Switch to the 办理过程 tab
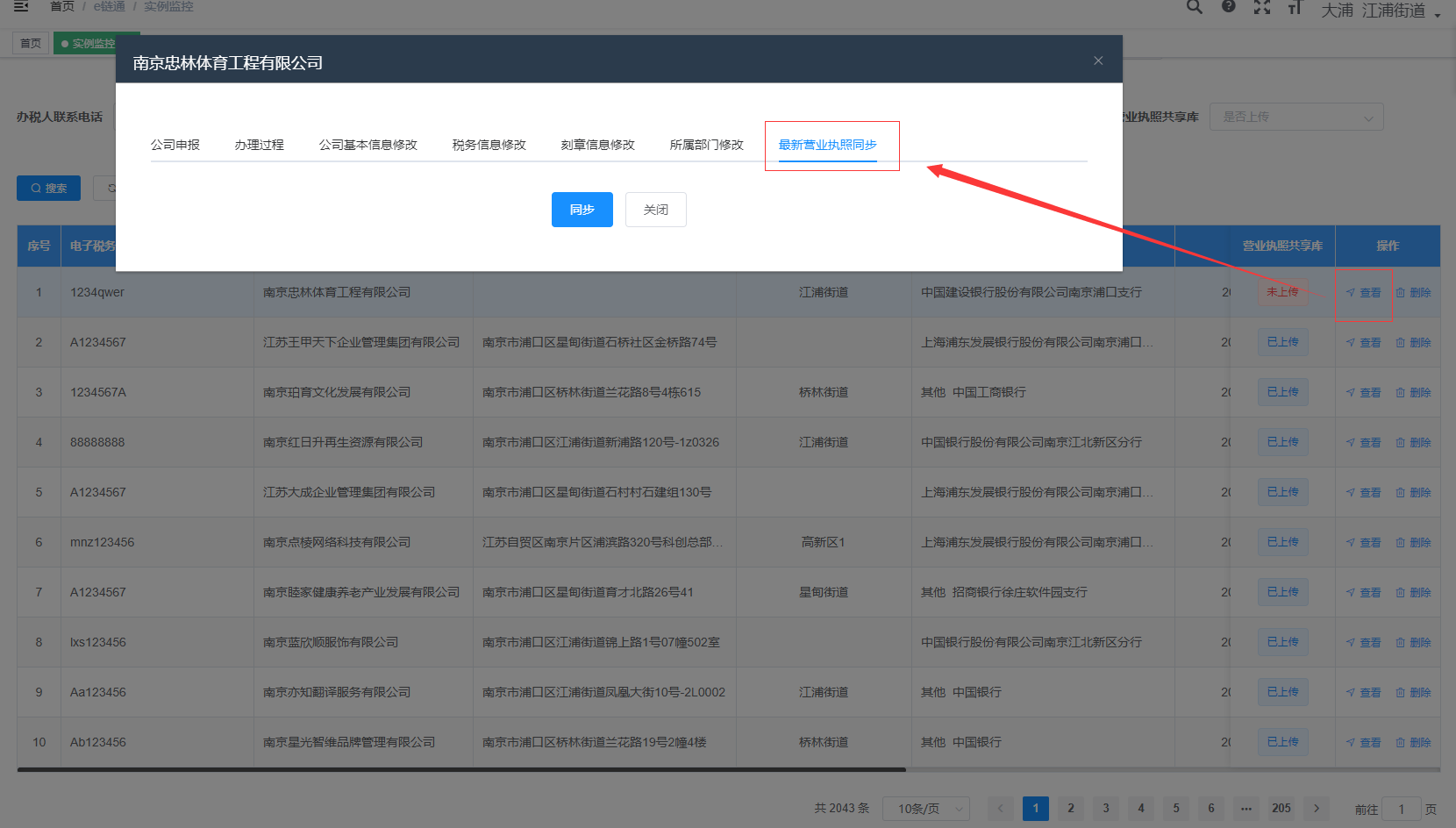1456x828 pixels. point(260,145)
